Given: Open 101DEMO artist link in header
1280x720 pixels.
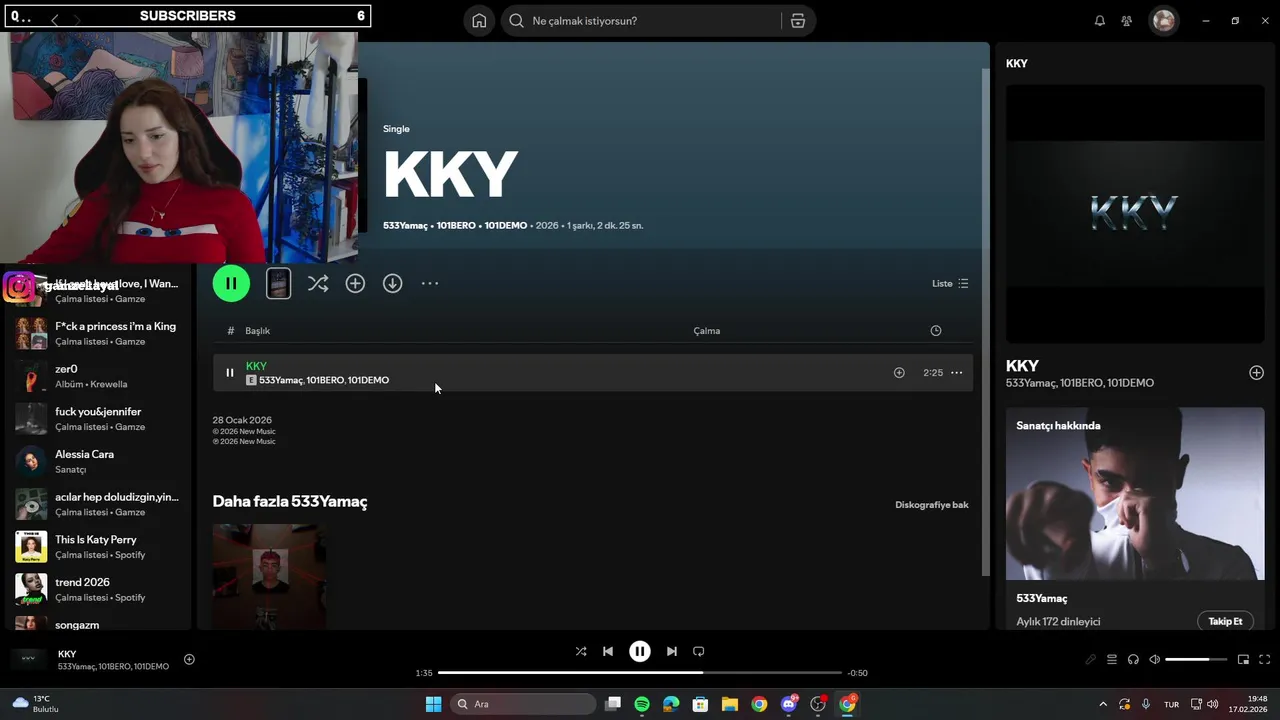Looking at the screenshot, I should [x=506, y=226].
